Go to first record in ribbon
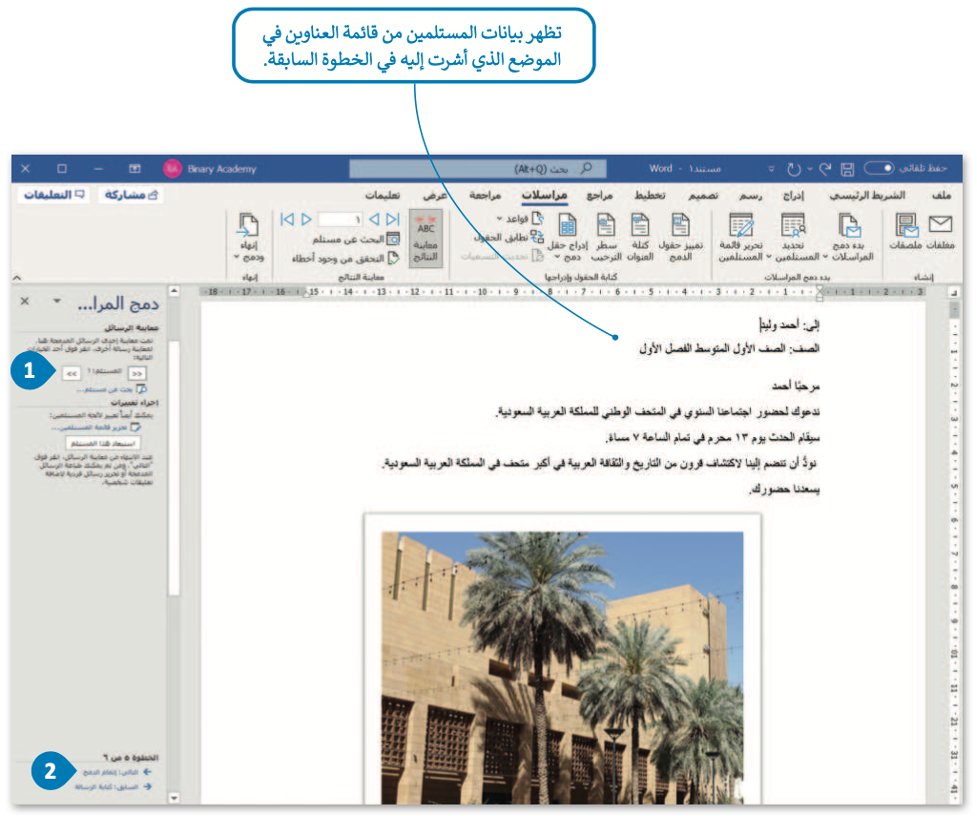 pyautogui.click(x=393, y=219)
